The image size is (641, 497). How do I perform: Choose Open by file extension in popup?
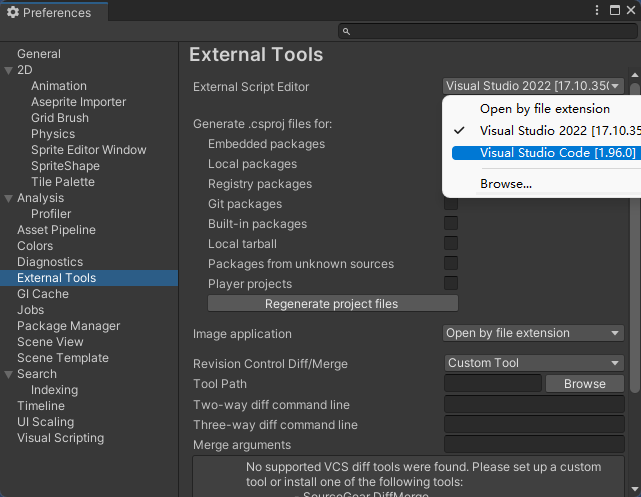coord(545,109)
